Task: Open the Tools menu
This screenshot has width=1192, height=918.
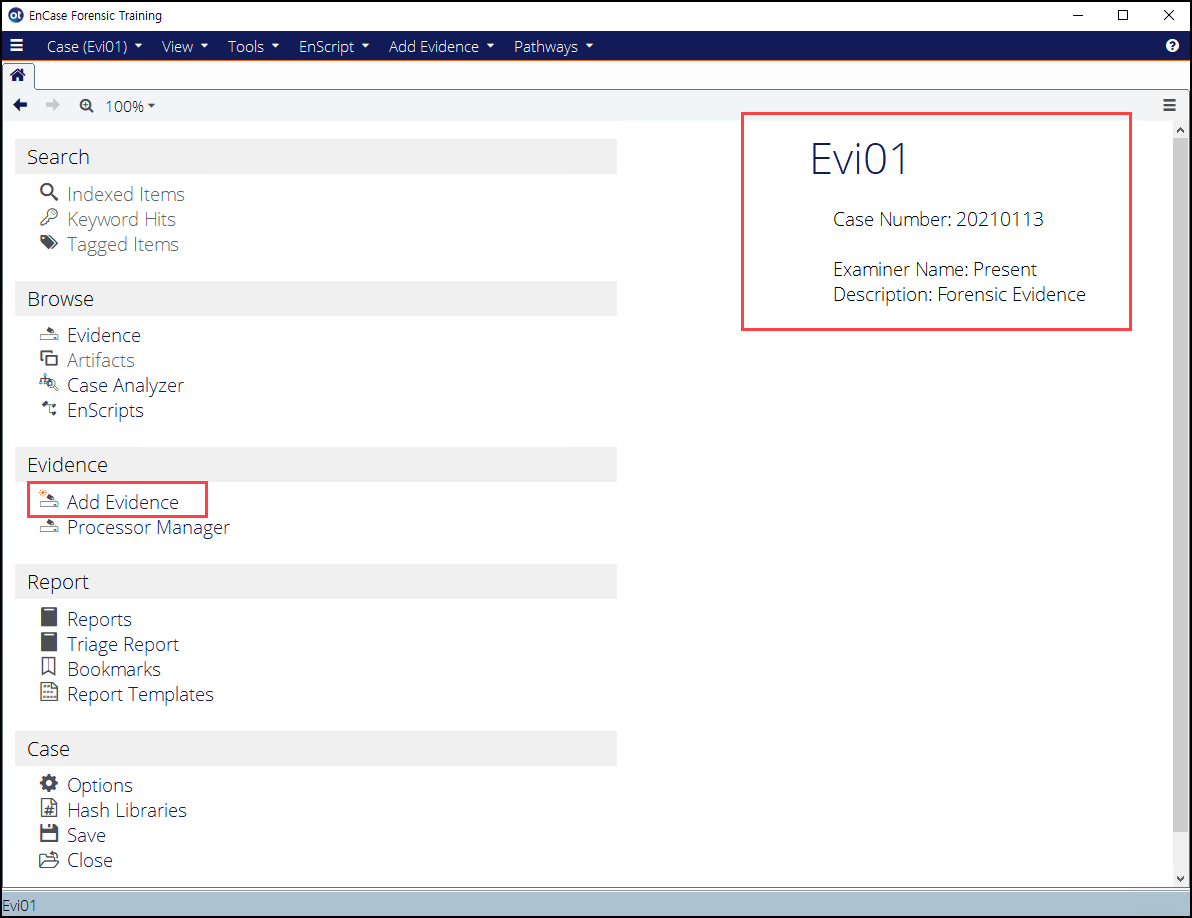Action: pos(253,46)
